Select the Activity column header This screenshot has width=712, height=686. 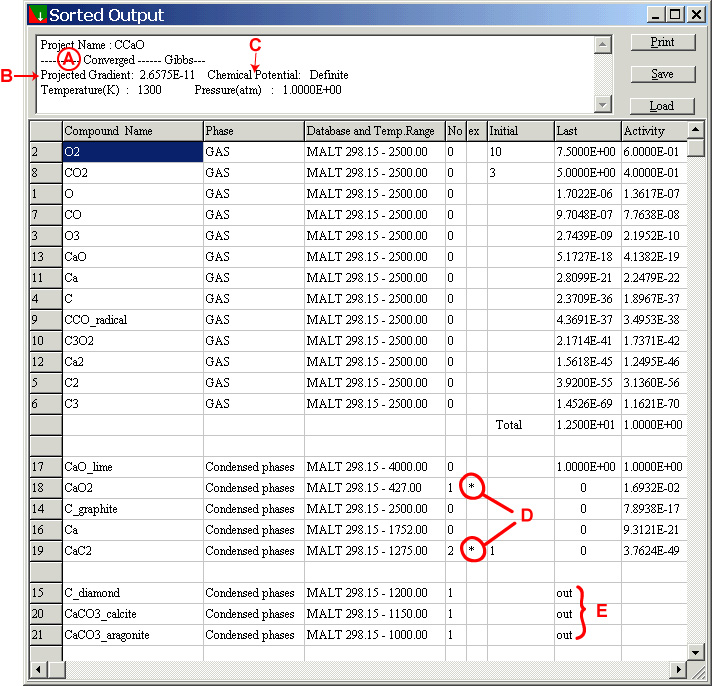pyautogui.click(x=653, y=131)
